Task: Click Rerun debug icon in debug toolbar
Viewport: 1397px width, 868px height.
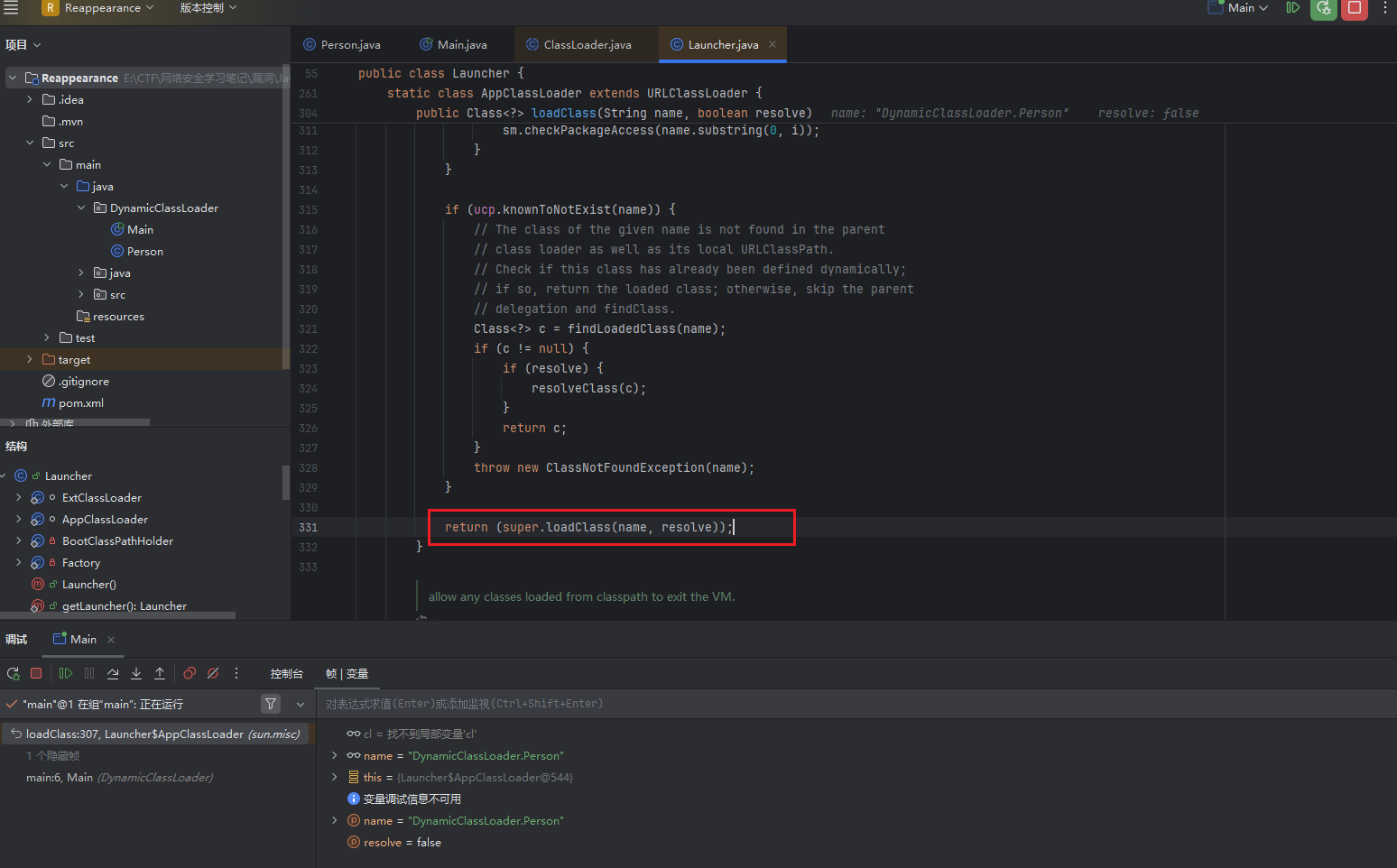Action: click(14, 673)
